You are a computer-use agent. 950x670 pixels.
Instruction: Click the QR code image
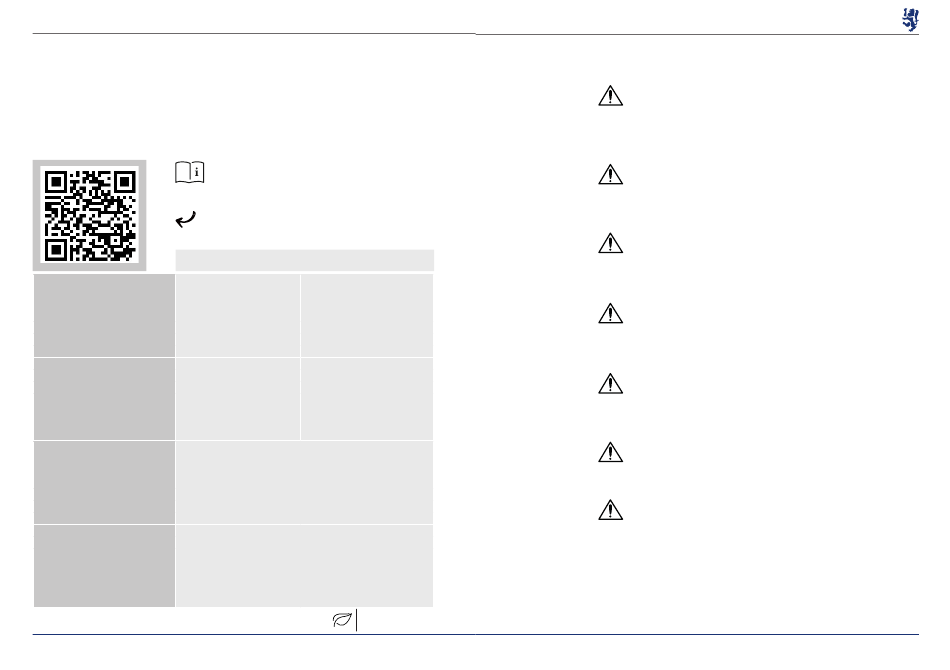(89, 214)
